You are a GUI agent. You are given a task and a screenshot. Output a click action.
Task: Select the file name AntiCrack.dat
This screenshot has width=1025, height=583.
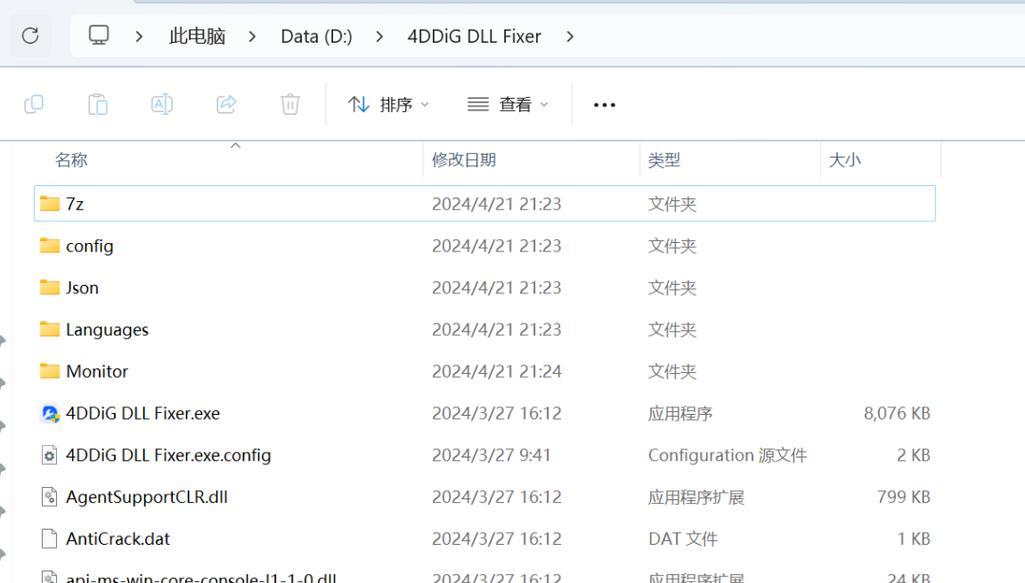click(118, 539)
